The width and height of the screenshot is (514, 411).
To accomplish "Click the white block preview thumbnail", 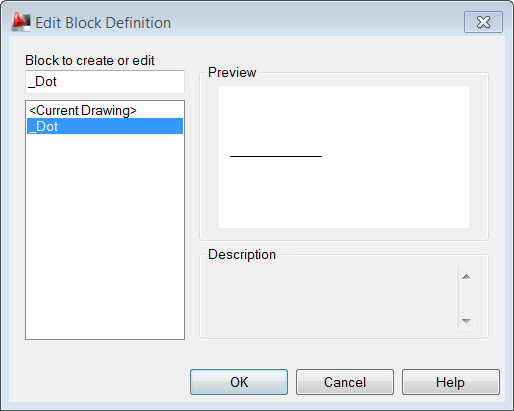I will (x=344, y=157).
